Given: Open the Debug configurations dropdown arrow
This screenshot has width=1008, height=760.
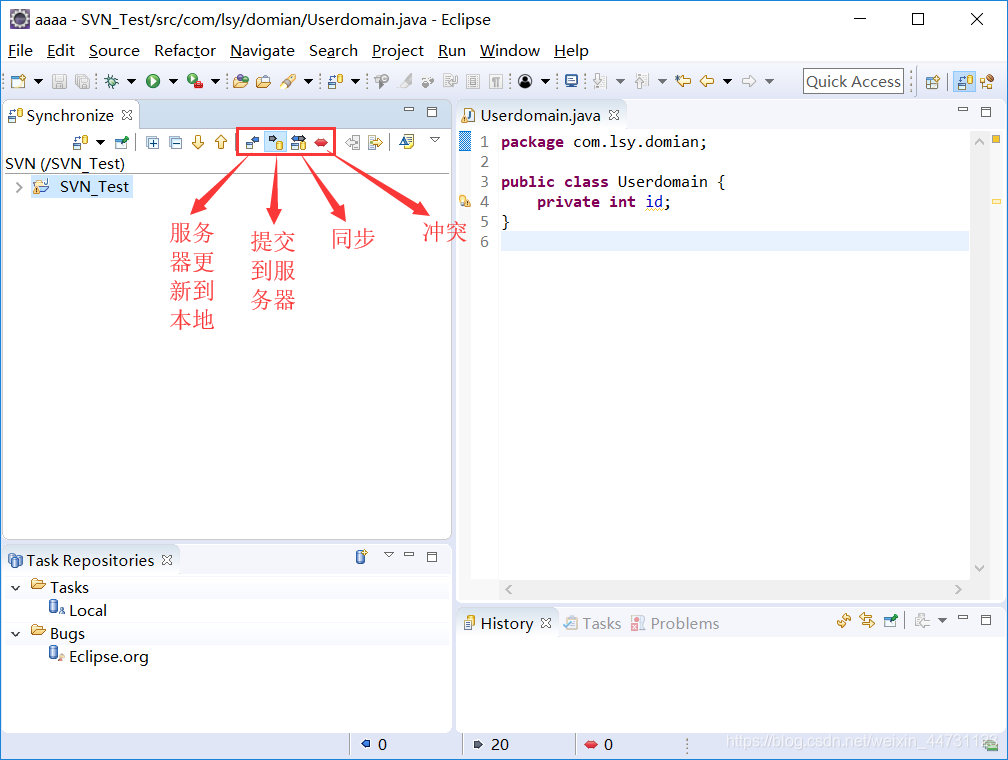Looking at the screenshot, I should click(x=131, y=81).
